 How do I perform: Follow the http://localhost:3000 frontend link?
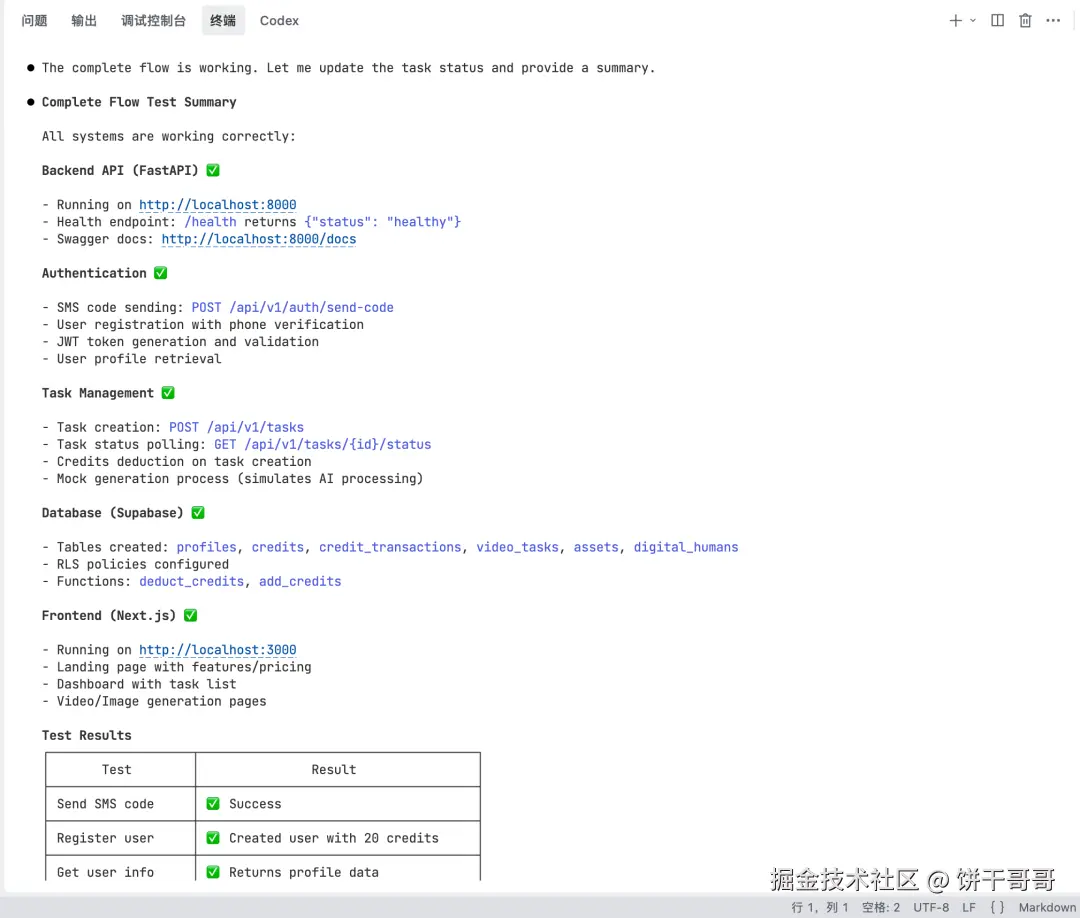(217, 650)
